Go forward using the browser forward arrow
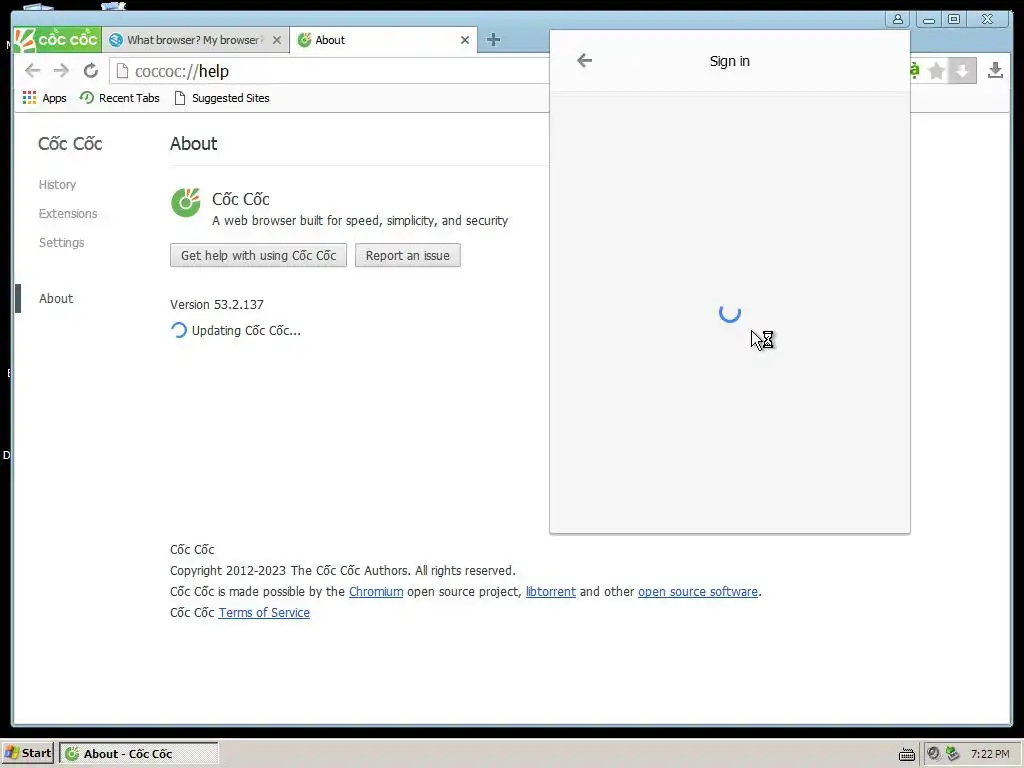1024x768 pixels. pyautogui.click(x=61, y=71)
